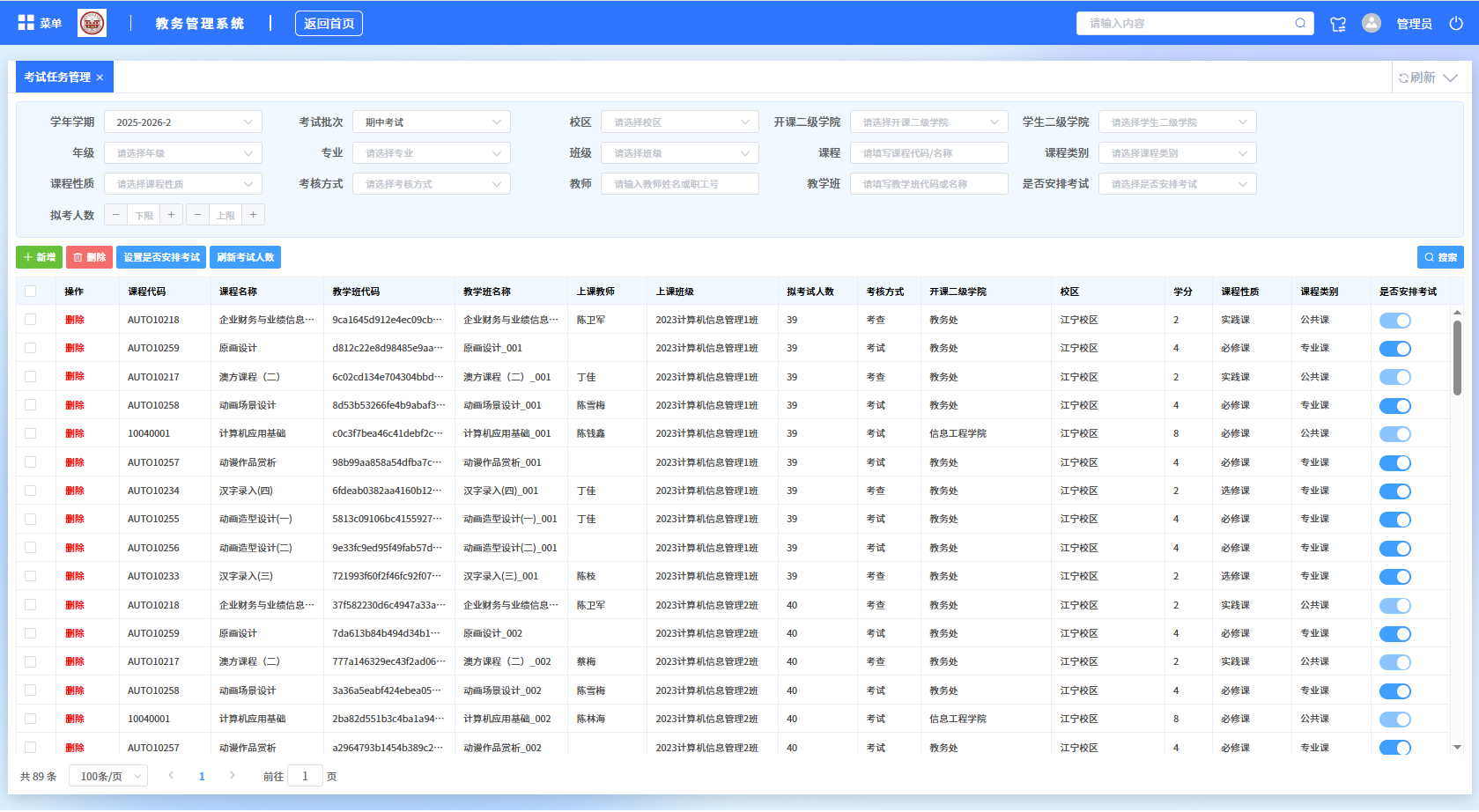Check the row for 原画设计_001

pyautogui.click(x=31, y=348)
